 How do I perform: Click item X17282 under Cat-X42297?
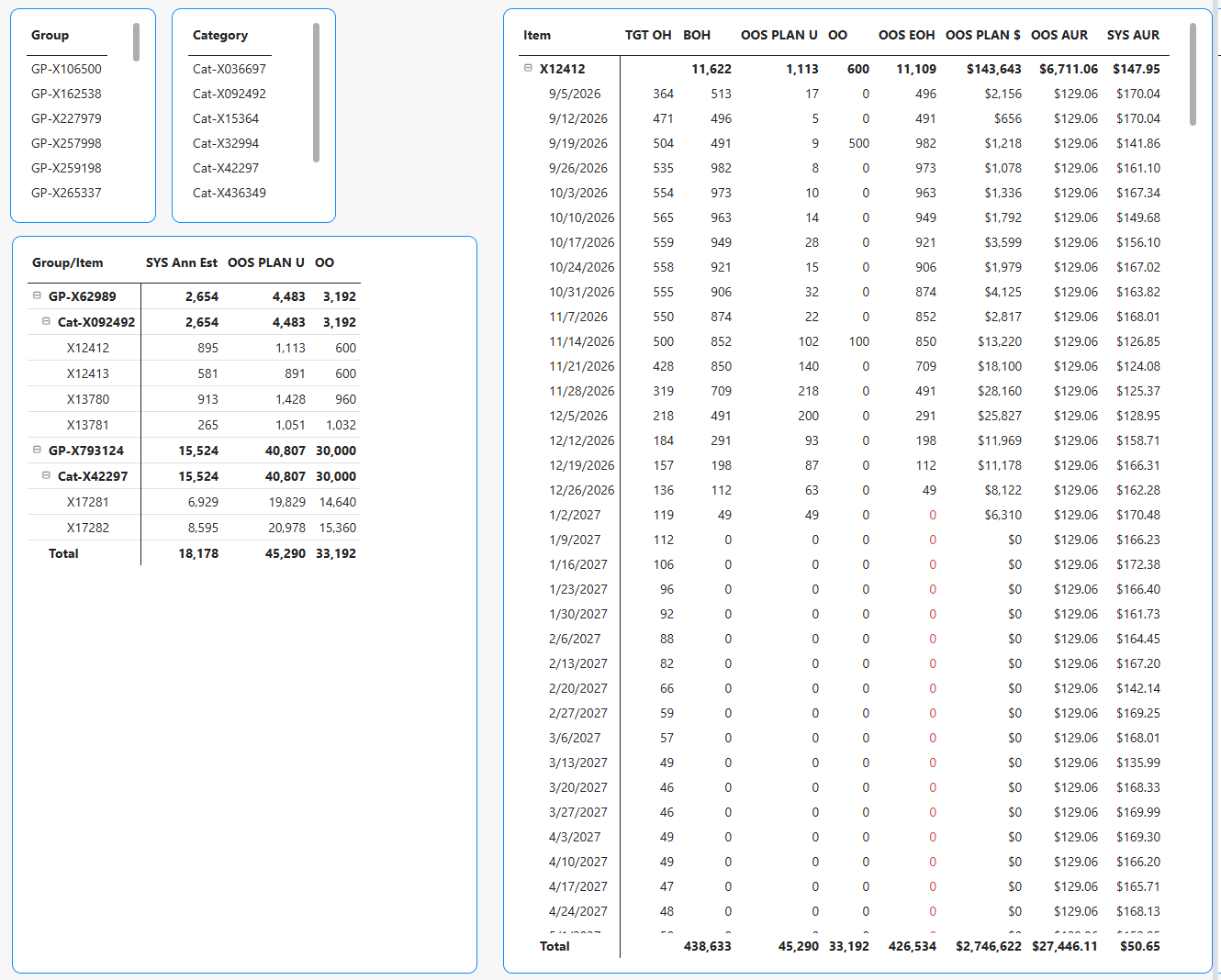pos(88,528)
